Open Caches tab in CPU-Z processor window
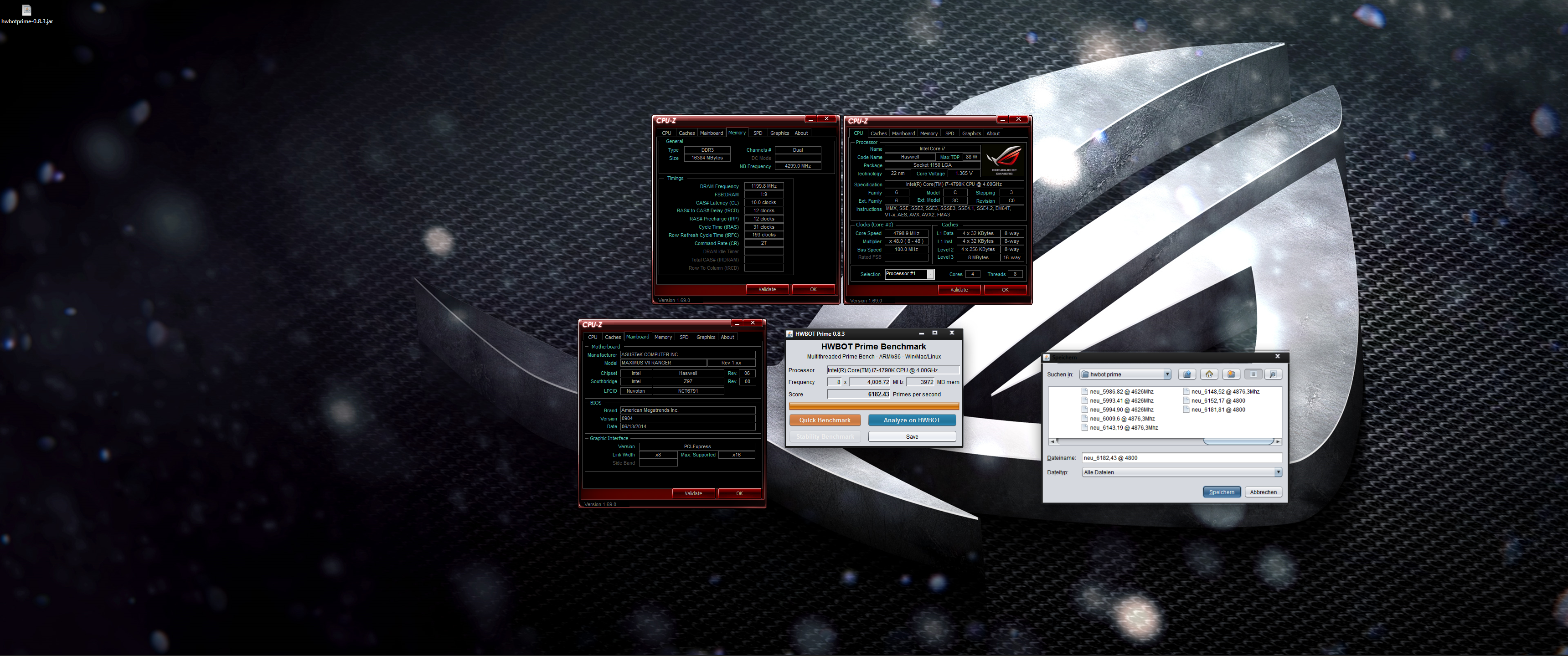Screen dimensions: 1568x656 pyautogui.click(x=878, y=134)
